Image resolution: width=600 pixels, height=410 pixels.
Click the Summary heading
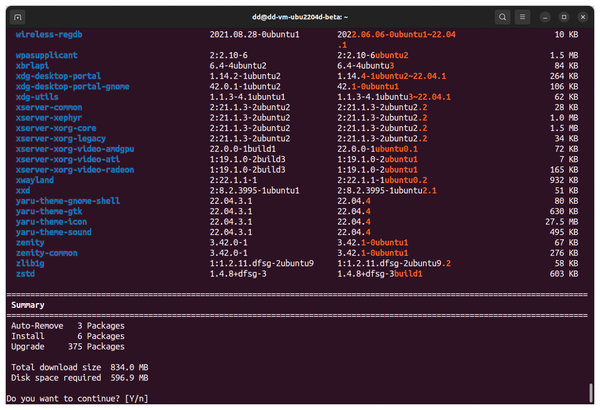(28, 305)
